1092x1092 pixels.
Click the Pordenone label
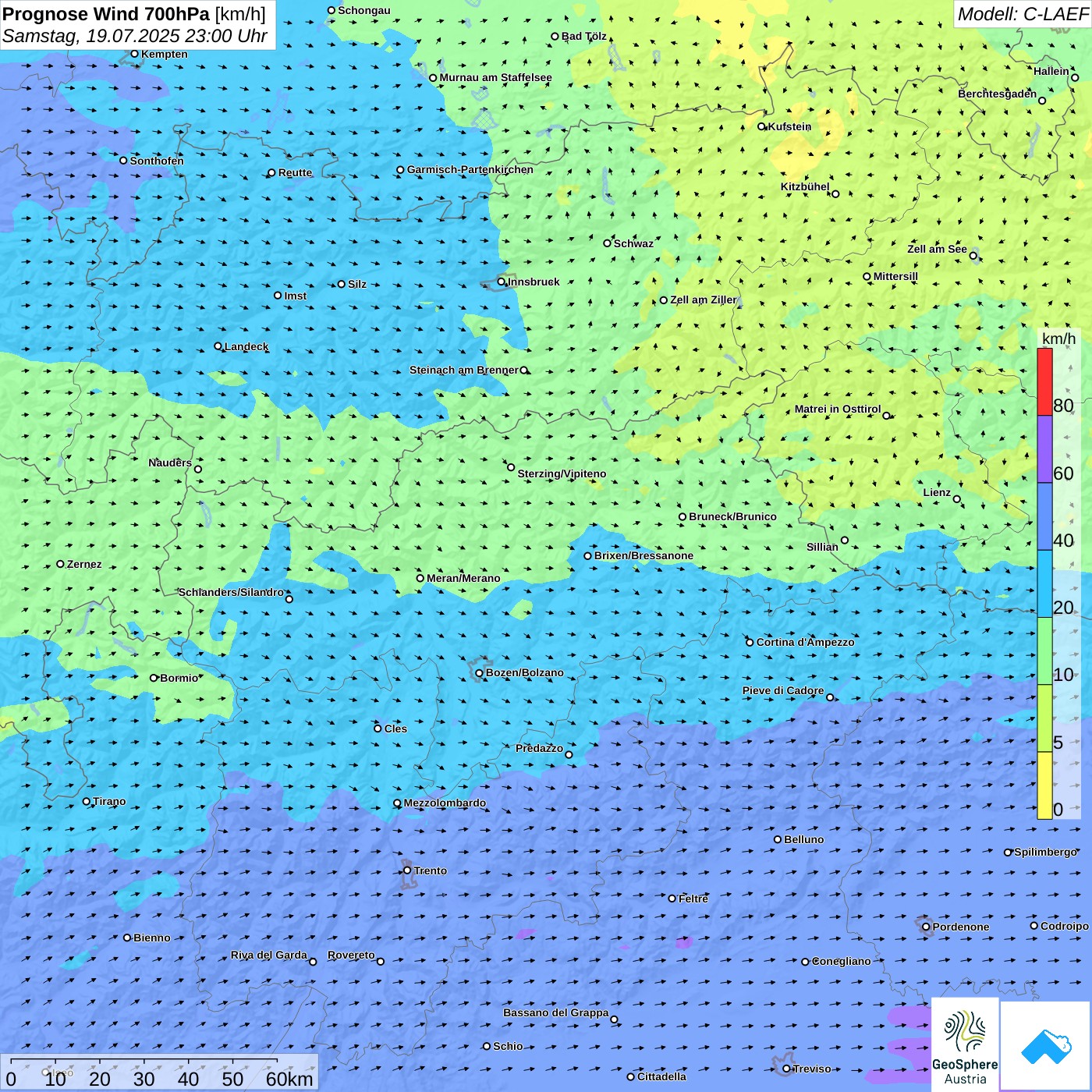(x=961, y=927)
